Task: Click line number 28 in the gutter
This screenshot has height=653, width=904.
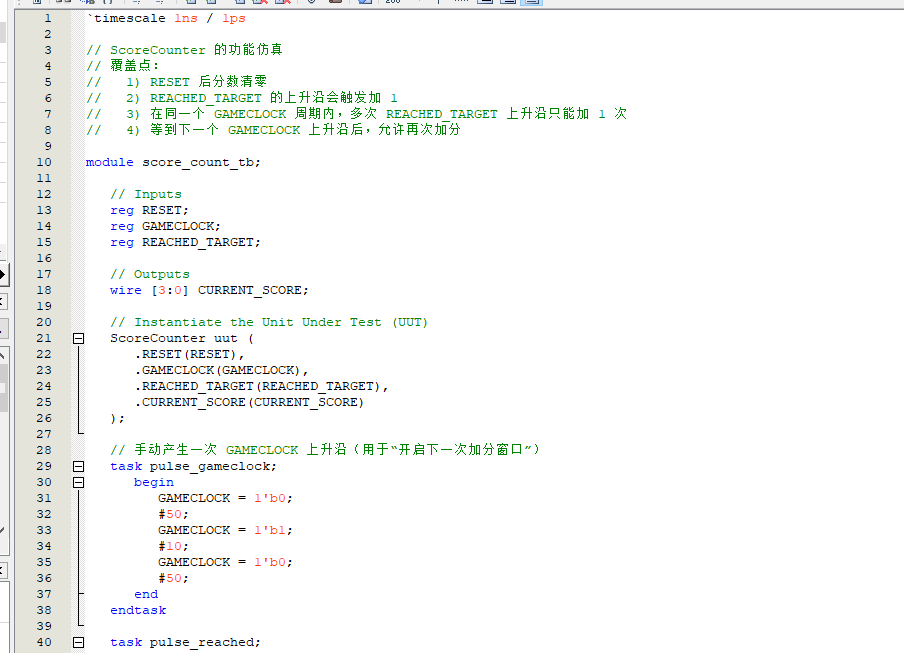Action: [x=44, y=450]
